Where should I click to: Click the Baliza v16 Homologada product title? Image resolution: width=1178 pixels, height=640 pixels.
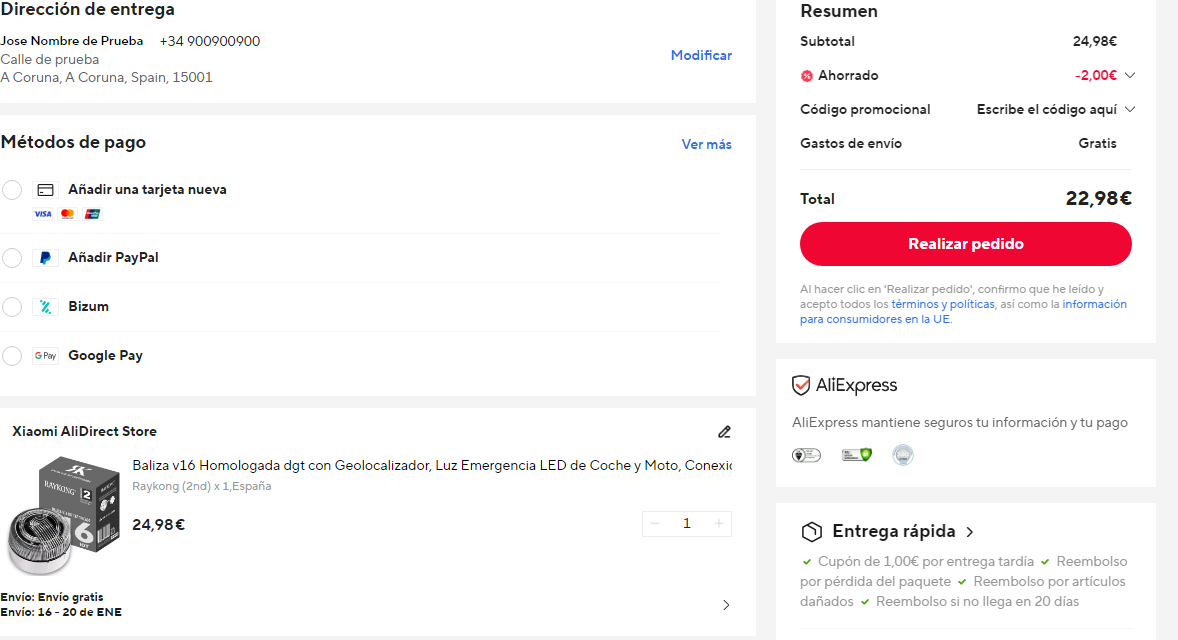(432, 466)
